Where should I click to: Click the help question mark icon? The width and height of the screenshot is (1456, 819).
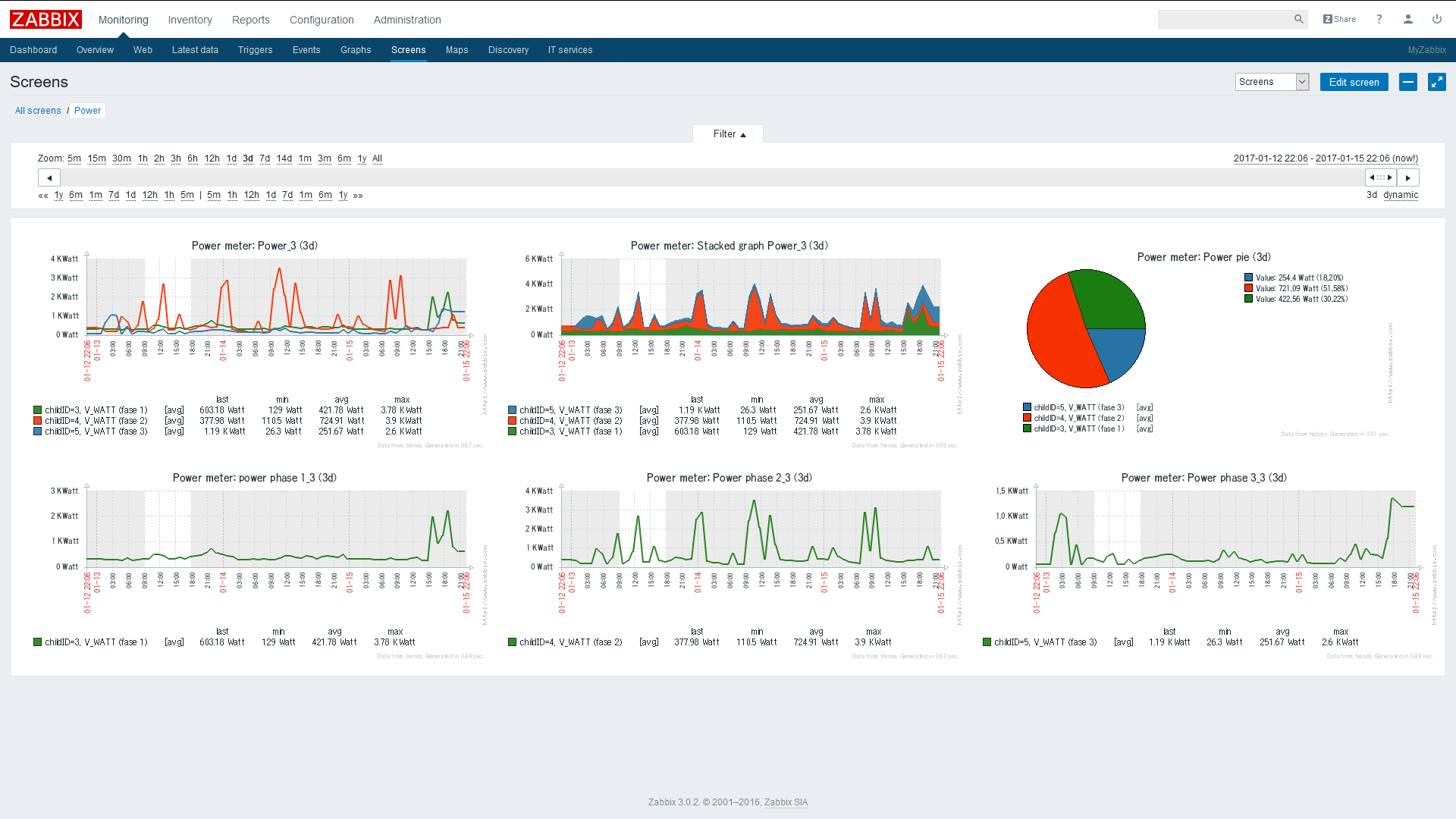pos(1380,19)
